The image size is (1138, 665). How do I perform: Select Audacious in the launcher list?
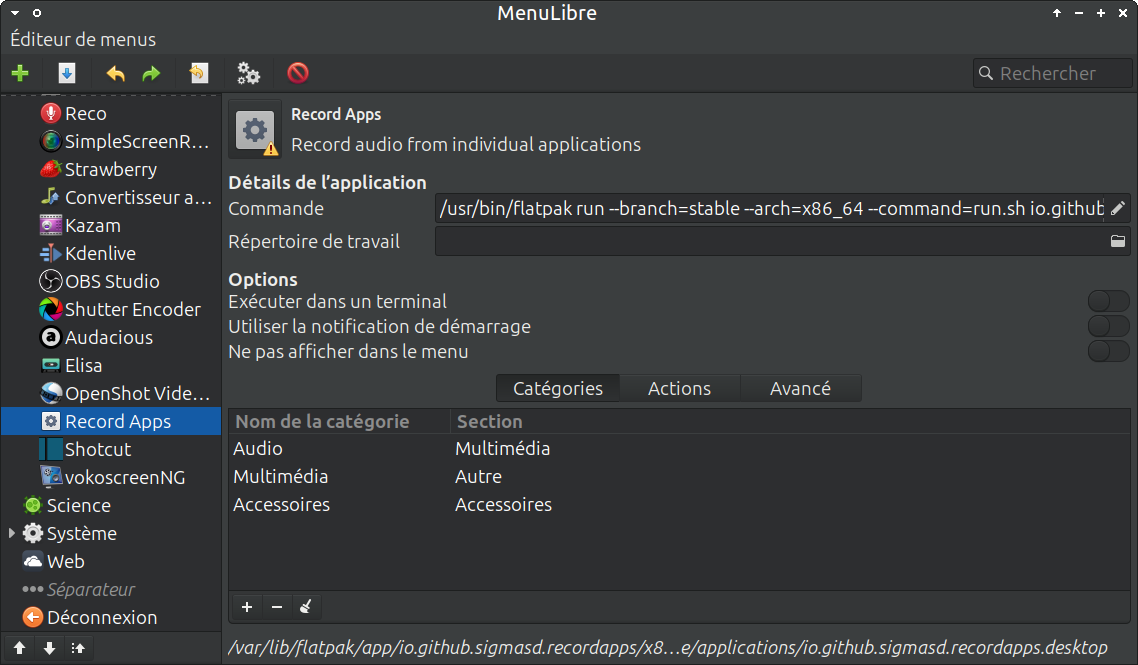(111, 337)
